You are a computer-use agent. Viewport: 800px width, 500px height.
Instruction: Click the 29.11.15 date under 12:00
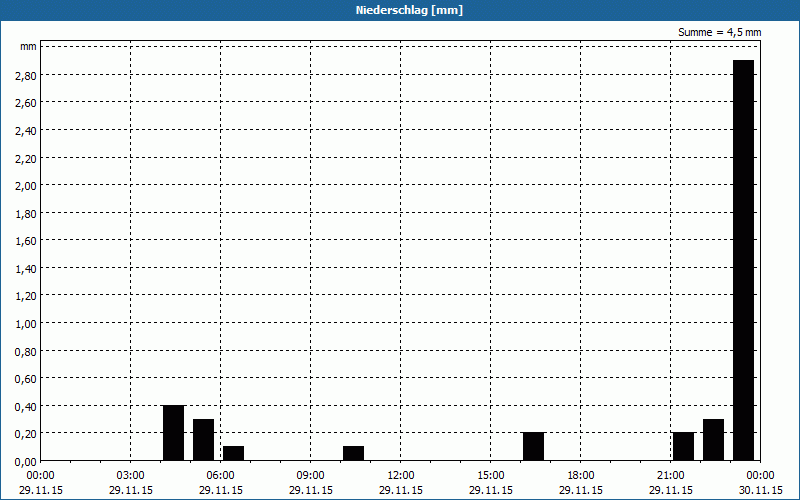click(401, 490)
